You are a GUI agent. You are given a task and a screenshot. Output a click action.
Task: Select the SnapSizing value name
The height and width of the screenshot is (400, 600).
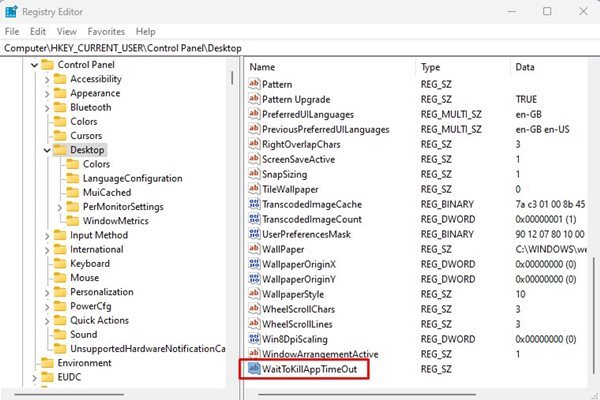point(284,175)
